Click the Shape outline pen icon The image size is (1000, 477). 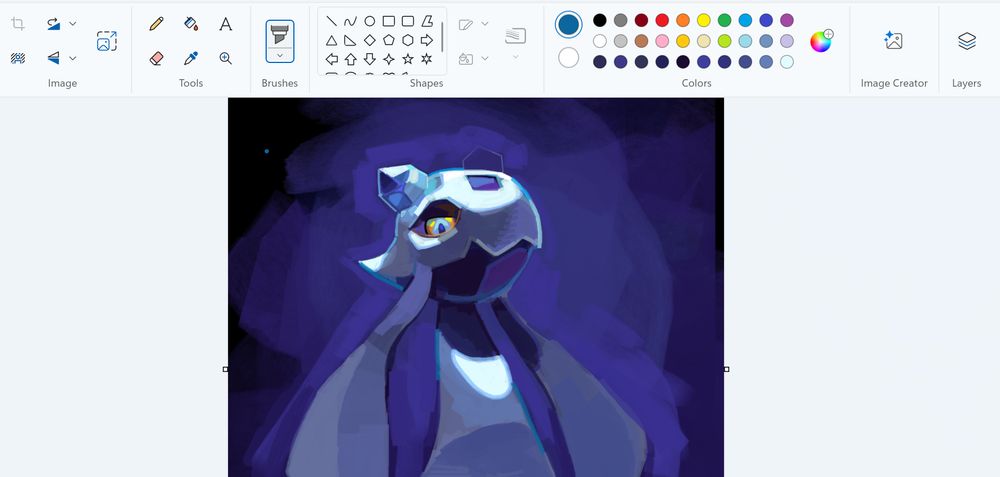click(x=466, y=24)
